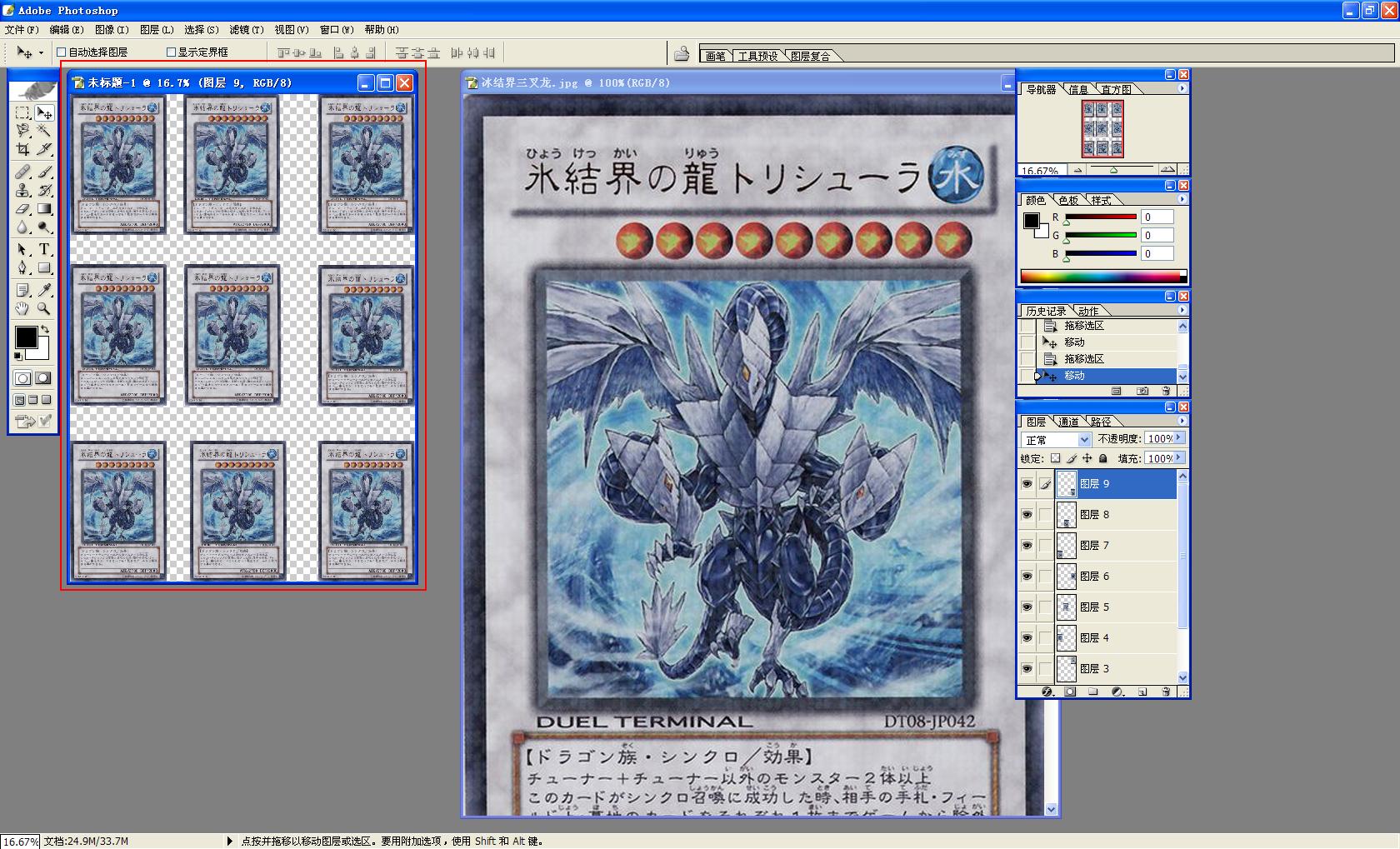Select the Pen tool

click(x=22, y=267)
